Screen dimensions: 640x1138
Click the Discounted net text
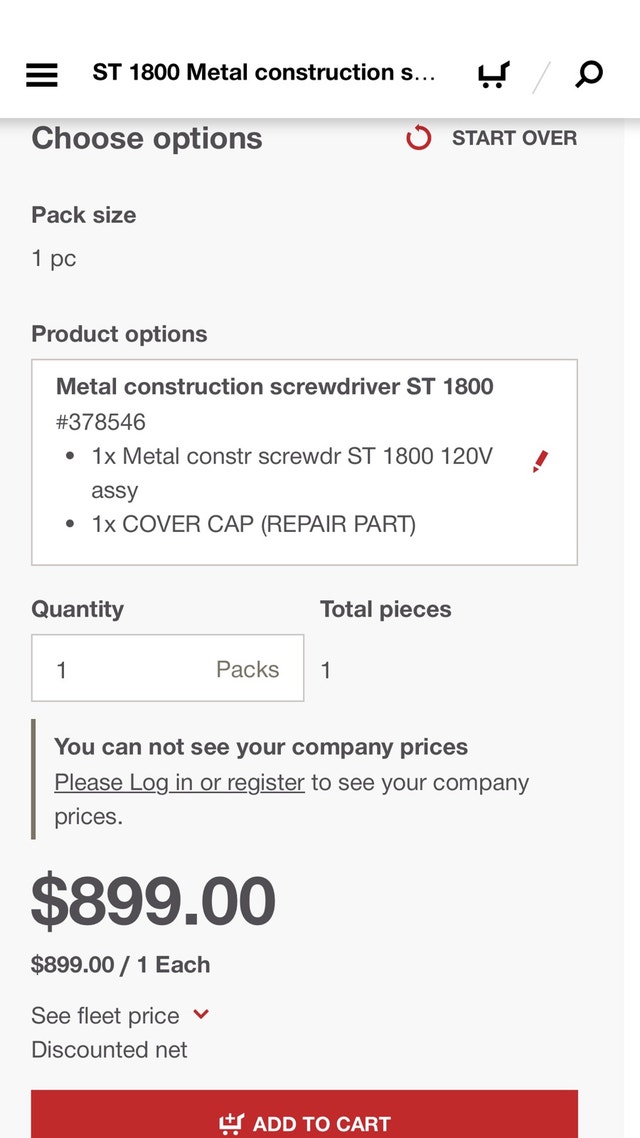109,1049
